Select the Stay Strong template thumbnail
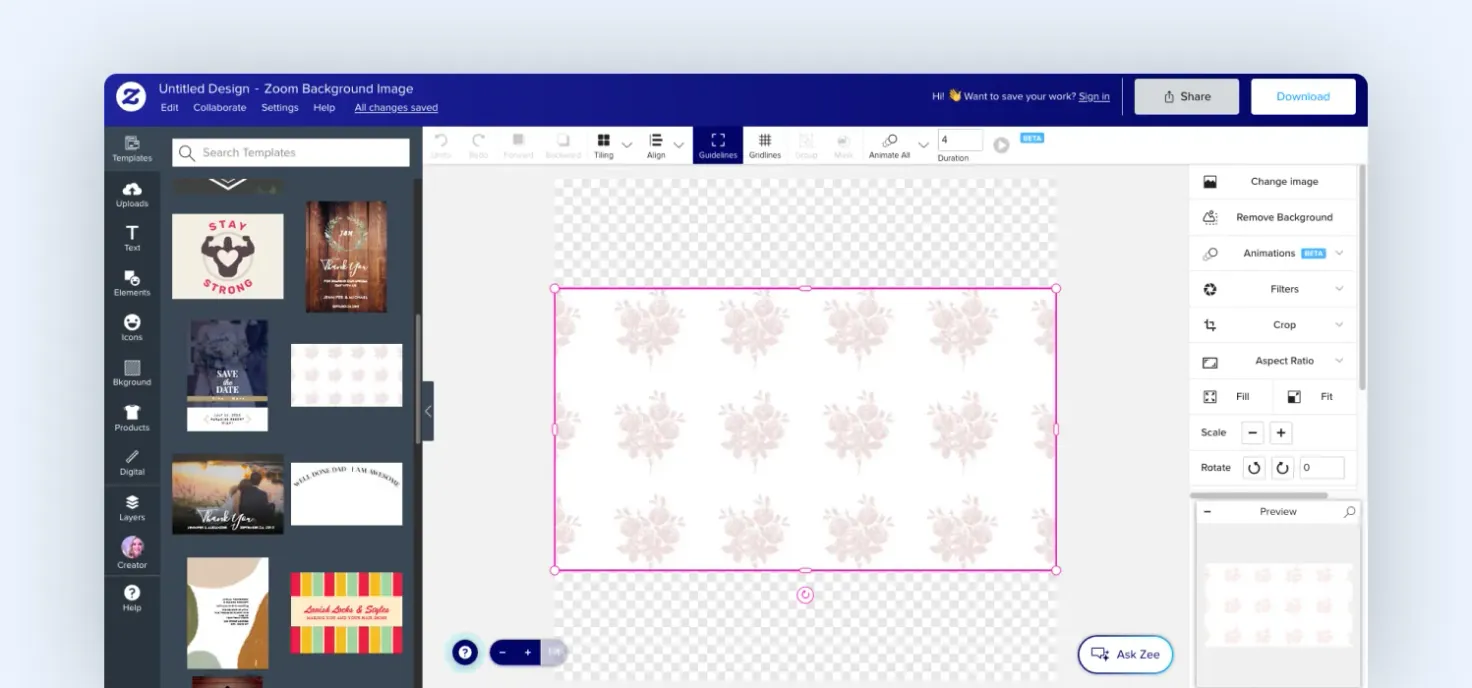Screen dimensions: 1472x688 click(x=228, y=256)
